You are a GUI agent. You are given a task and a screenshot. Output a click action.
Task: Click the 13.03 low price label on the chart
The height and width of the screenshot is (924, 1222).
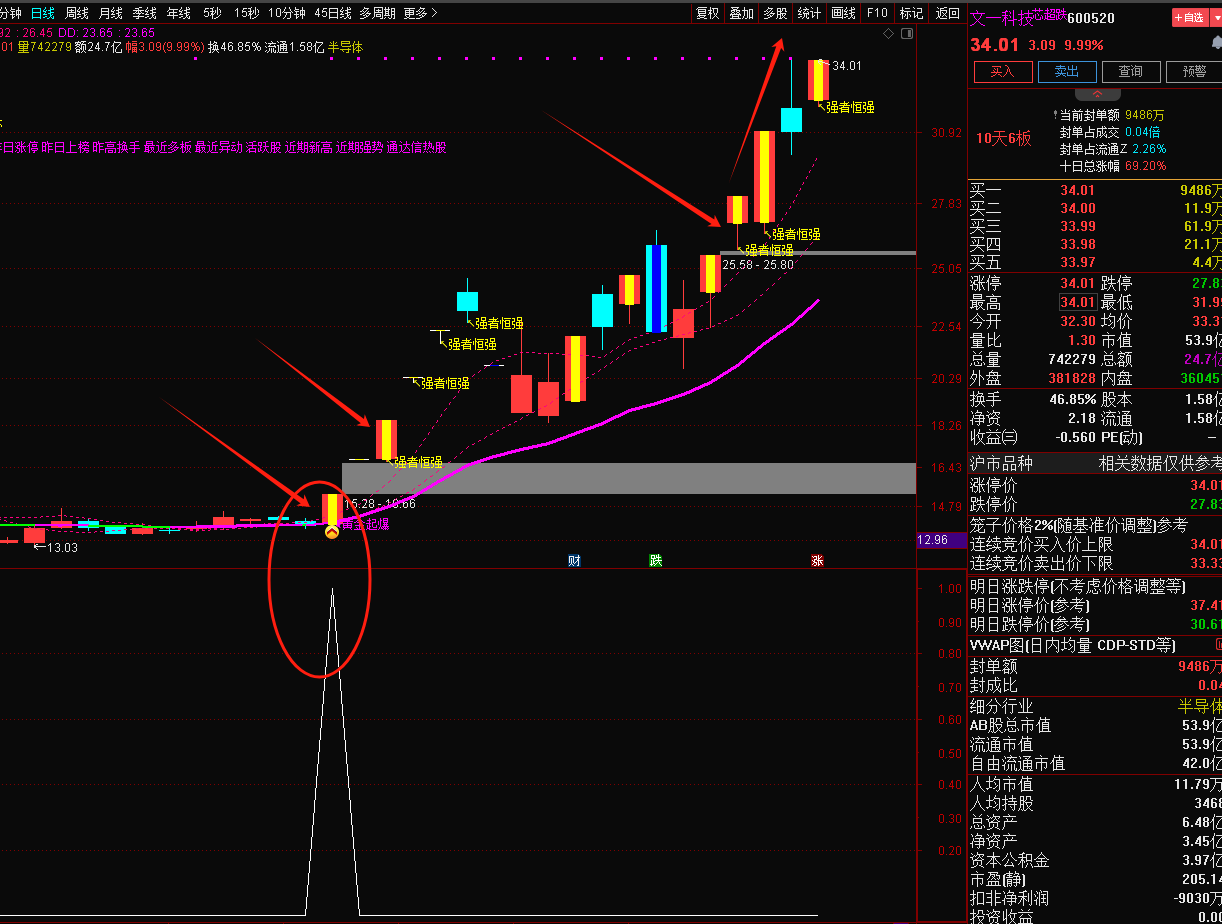(61, 547)
